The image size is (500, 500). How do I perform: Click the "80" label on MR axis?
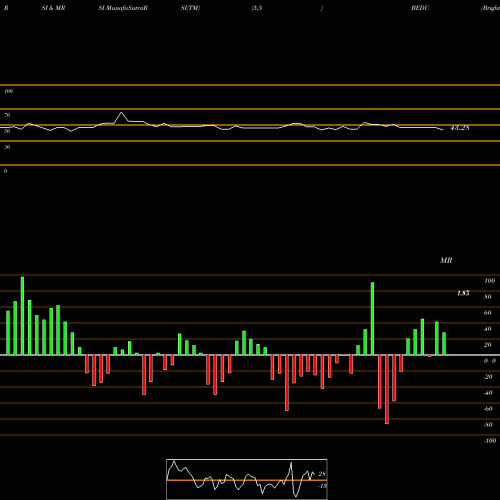(x=487, y=297)
